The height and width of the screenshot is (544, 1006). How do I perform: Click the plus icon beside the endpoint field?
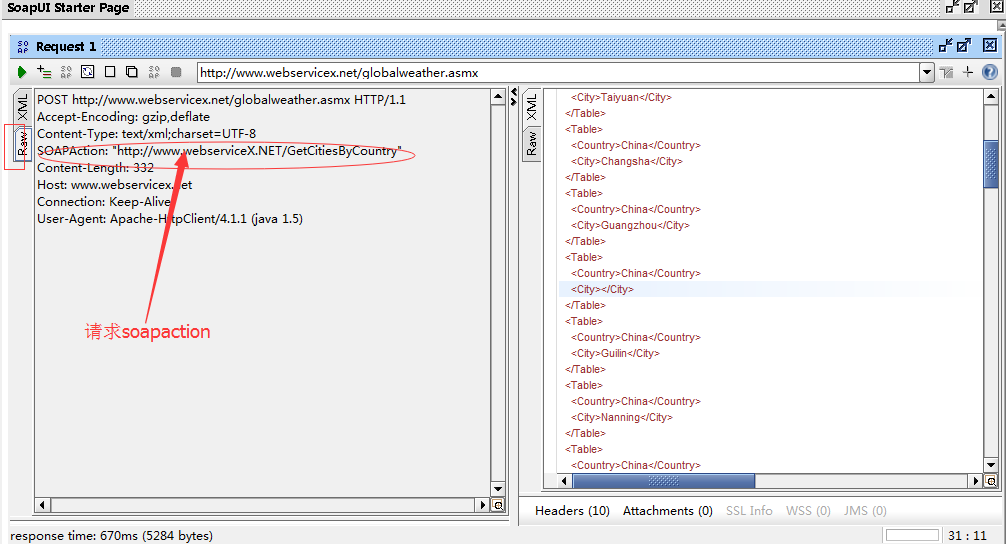tap(968, 72)
